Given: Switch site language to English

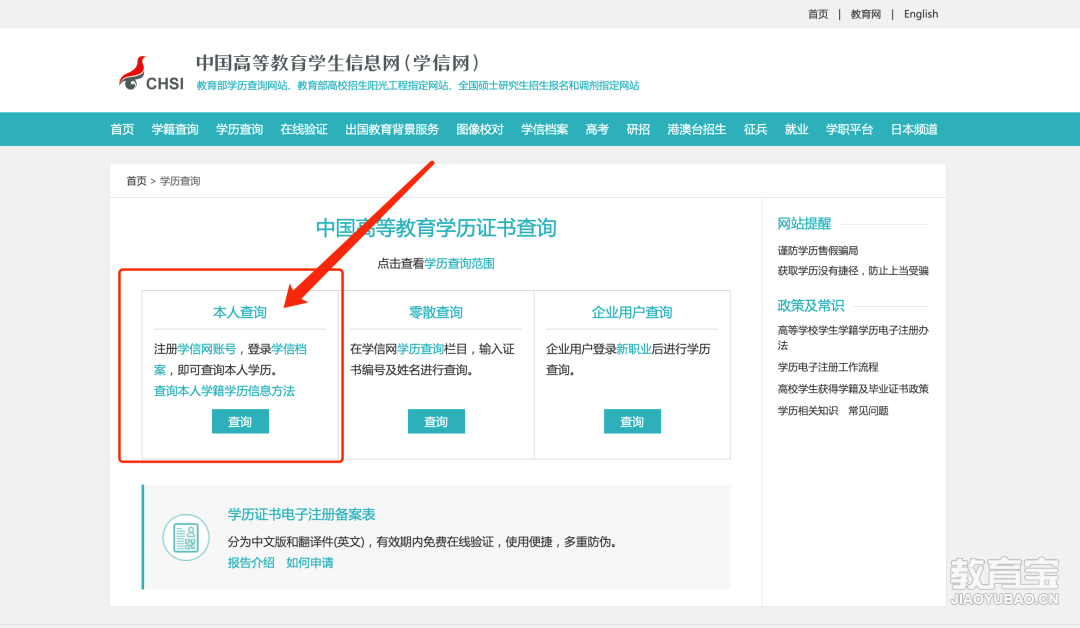Looking at the screenshot, I should pyautogui.click(x=921, y=14).
